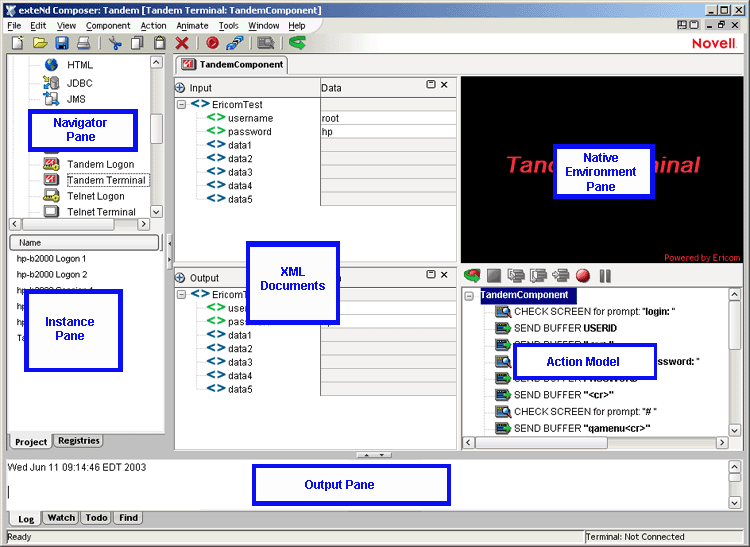Click the green Execute arrow in main toolbar
This screenshot has height=547, width=750.
(x=297, y=43)
